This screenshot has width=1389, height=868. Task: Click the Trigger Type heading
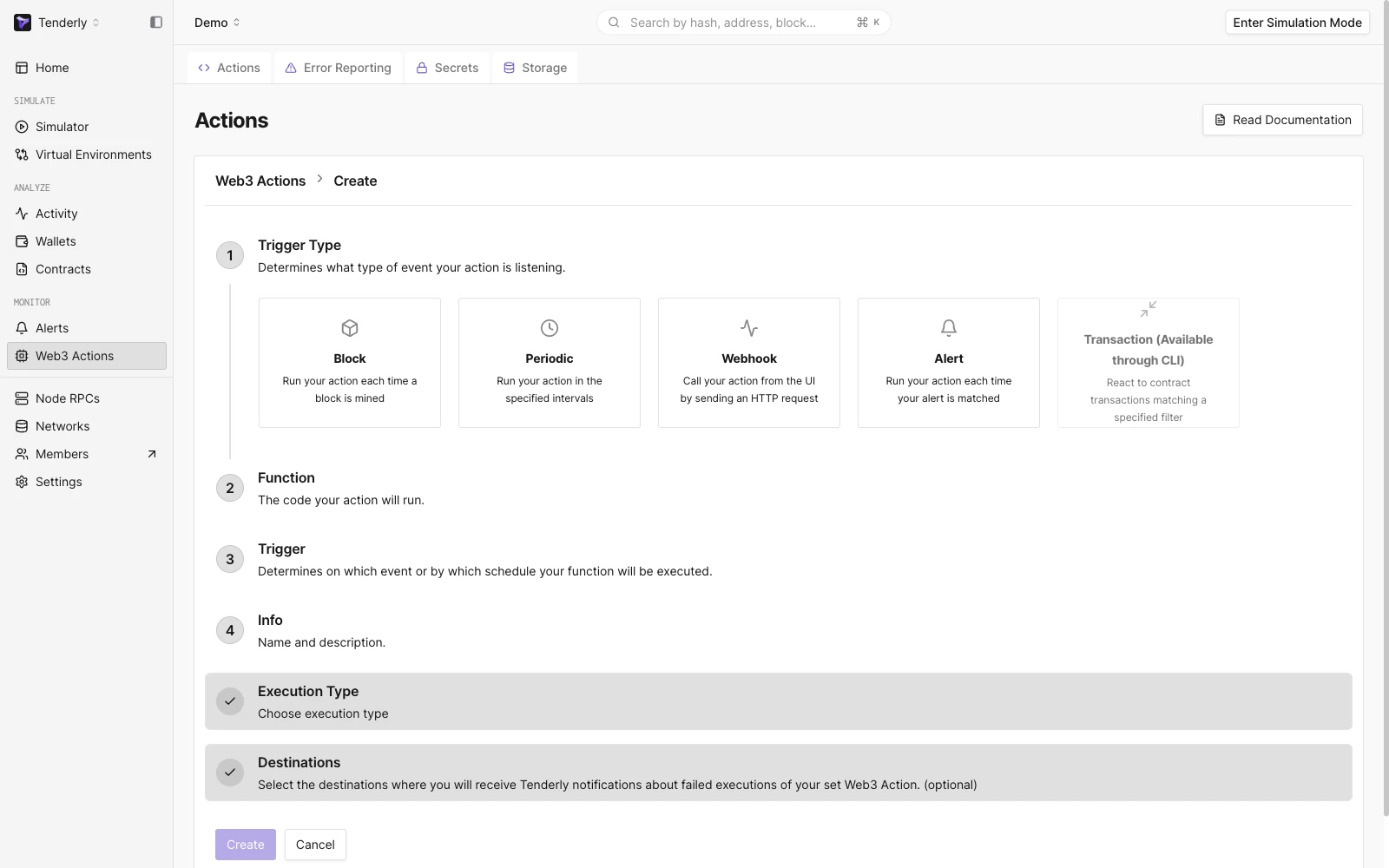(300, 245)
